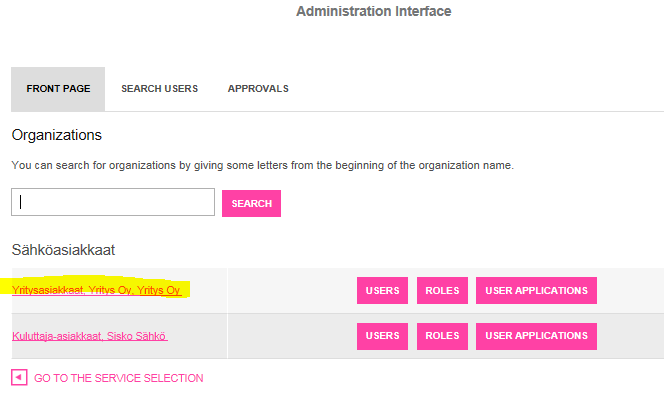Click the back arrow icon near service selection
Screen dimensions: 664x394
19,377
